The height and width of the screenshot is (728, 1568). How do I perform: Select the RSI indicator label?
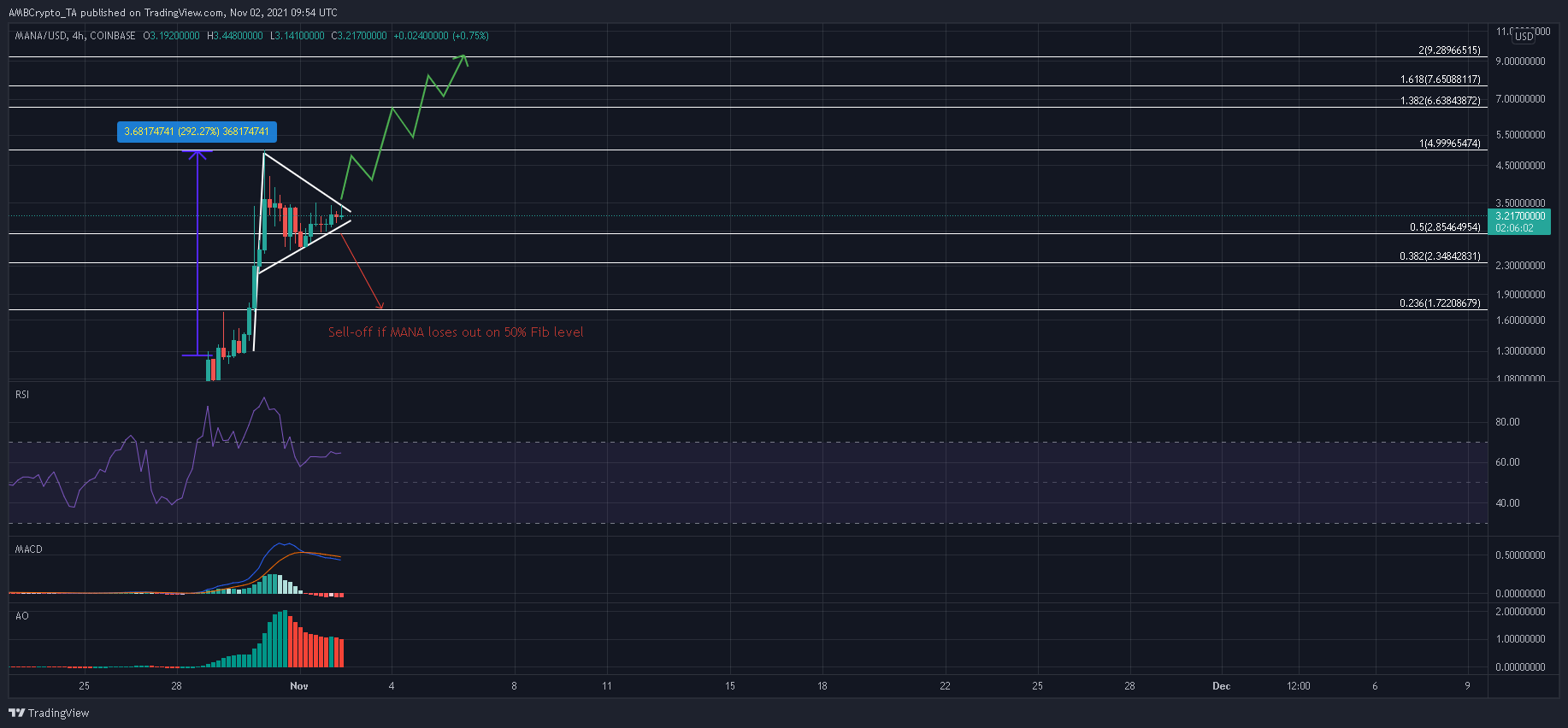(x=22, y=395)
